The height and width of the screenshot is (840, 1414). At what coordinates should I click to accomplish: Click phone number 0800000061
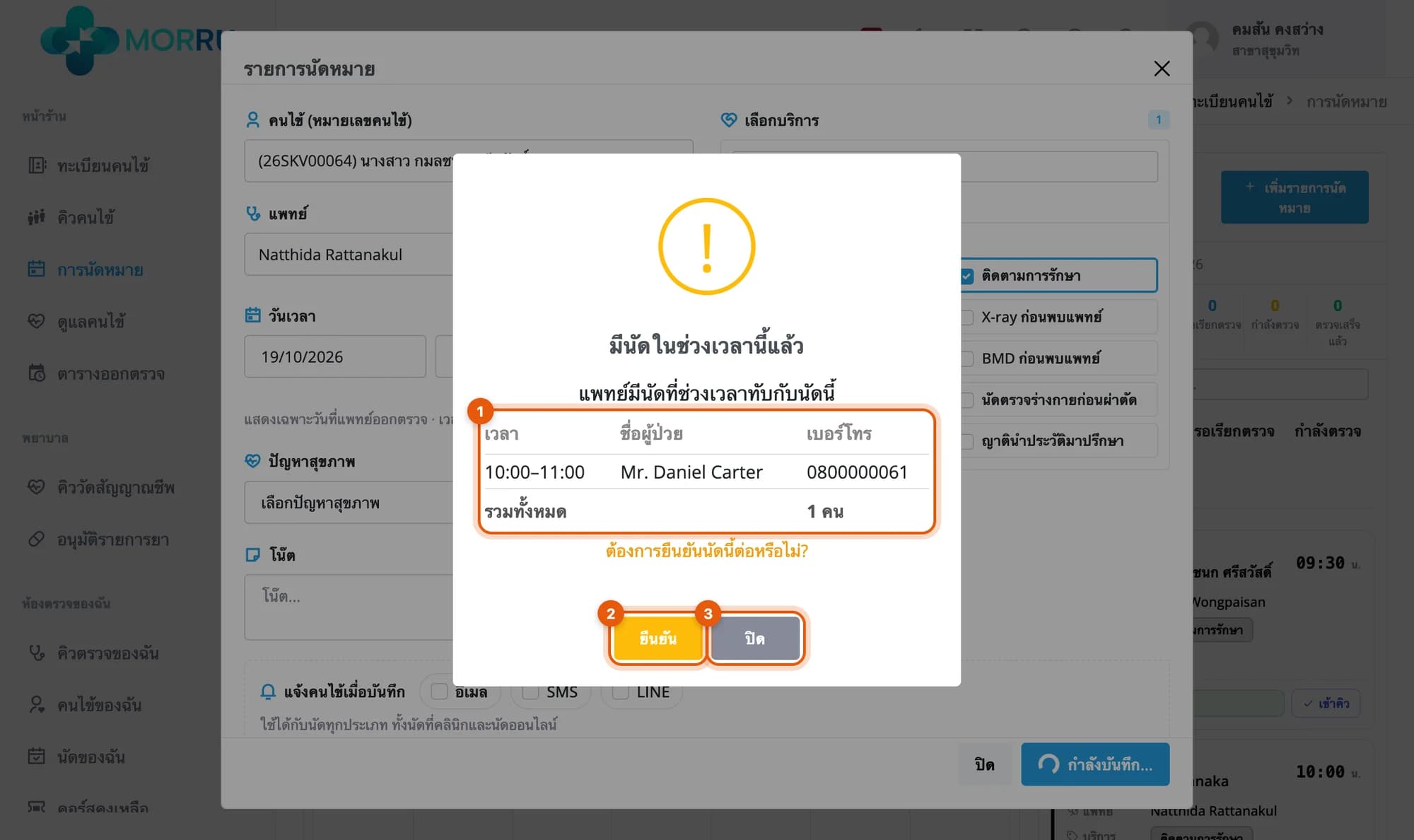(x=857, y=472)
